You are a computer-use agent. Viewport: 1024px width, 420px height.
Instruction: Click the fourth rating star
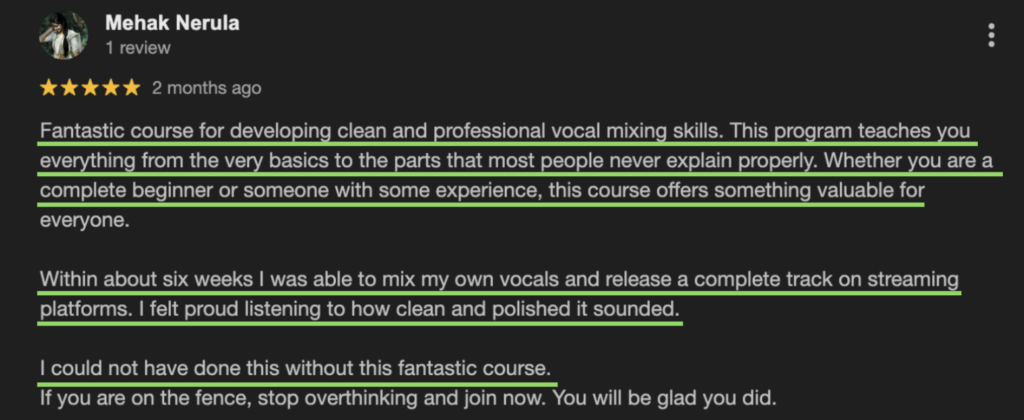point(111,88)
